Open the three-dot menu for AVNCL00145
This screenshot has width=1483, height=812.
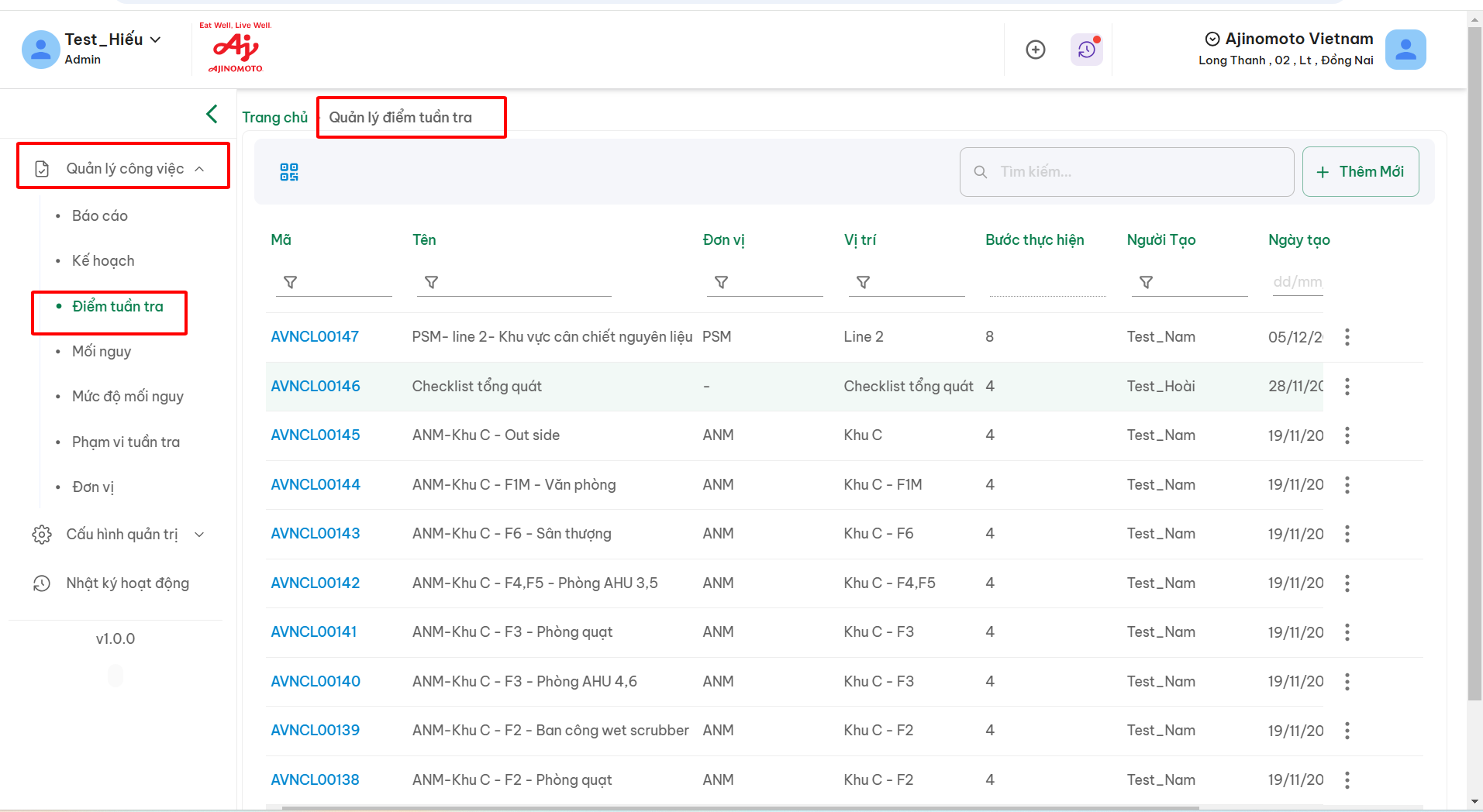coord(1347,435)
